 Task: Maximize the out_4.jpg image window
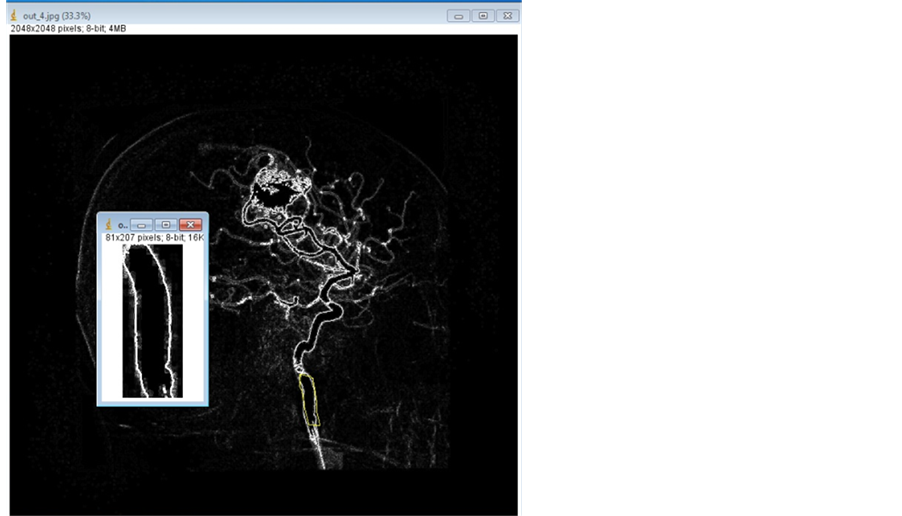coord(483,16)
